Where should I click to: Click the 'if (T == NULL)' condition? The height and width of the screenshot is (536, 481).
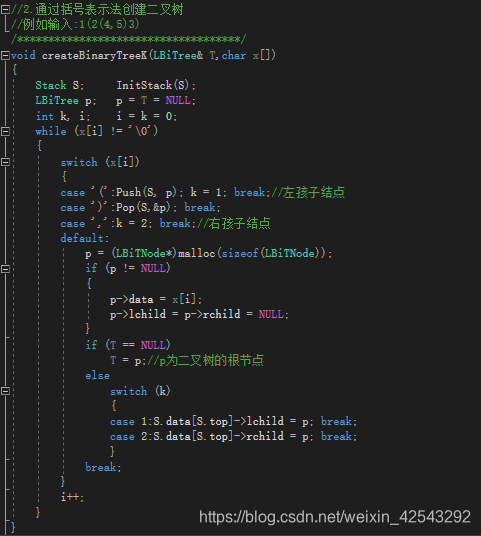pos(128,345)
